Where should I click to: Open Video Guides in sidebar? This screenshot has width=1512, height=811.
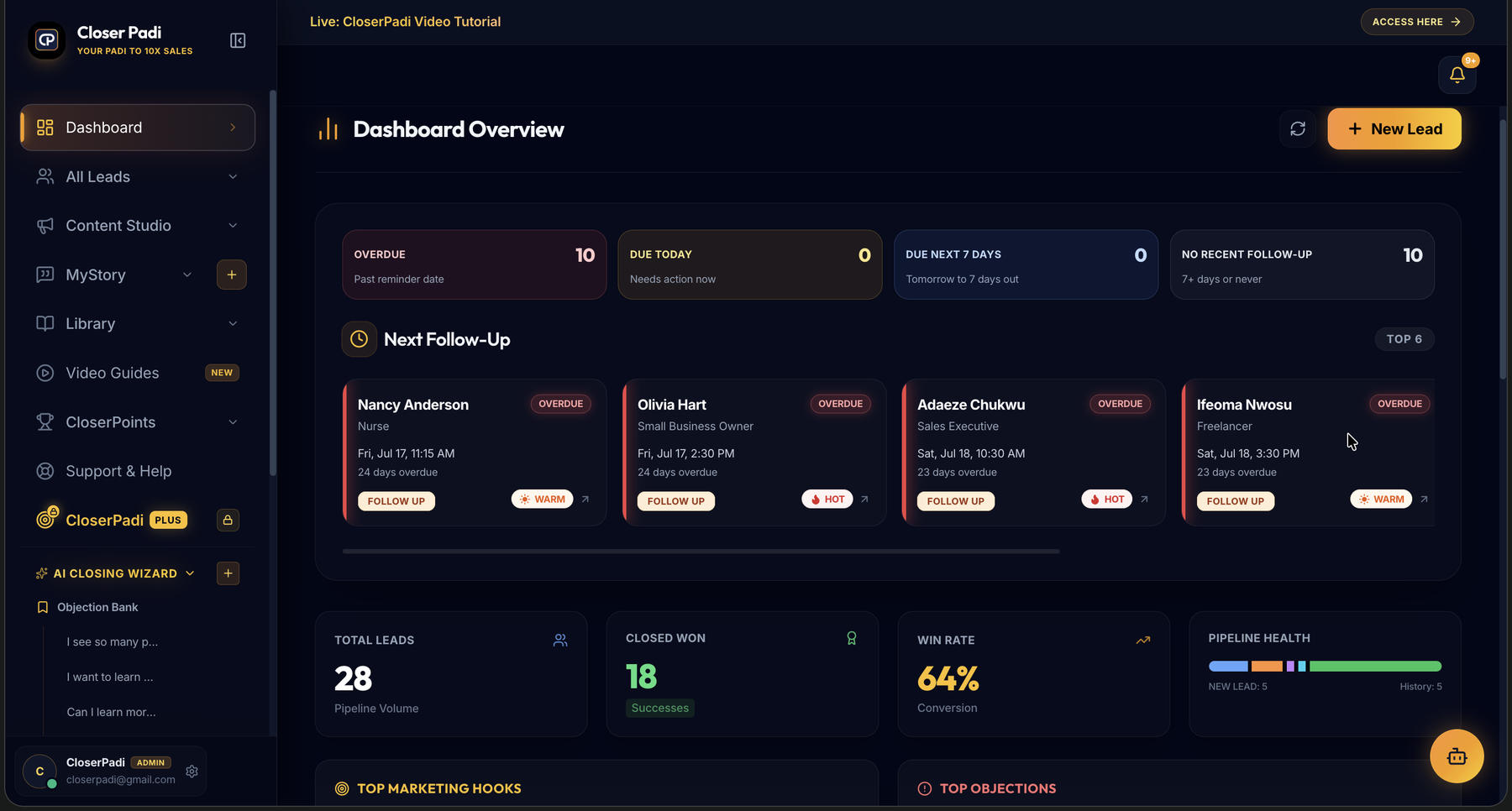[x=138, y=373]
